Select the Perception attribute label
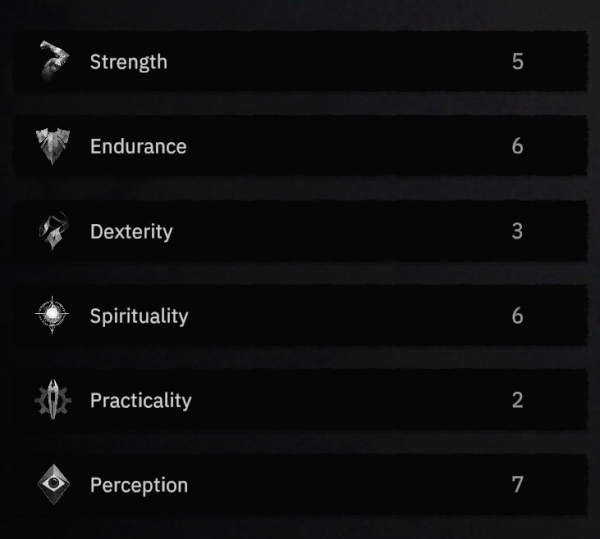This screenshot has width=600, height=539. pyautogui.click(x=139, y=486)
